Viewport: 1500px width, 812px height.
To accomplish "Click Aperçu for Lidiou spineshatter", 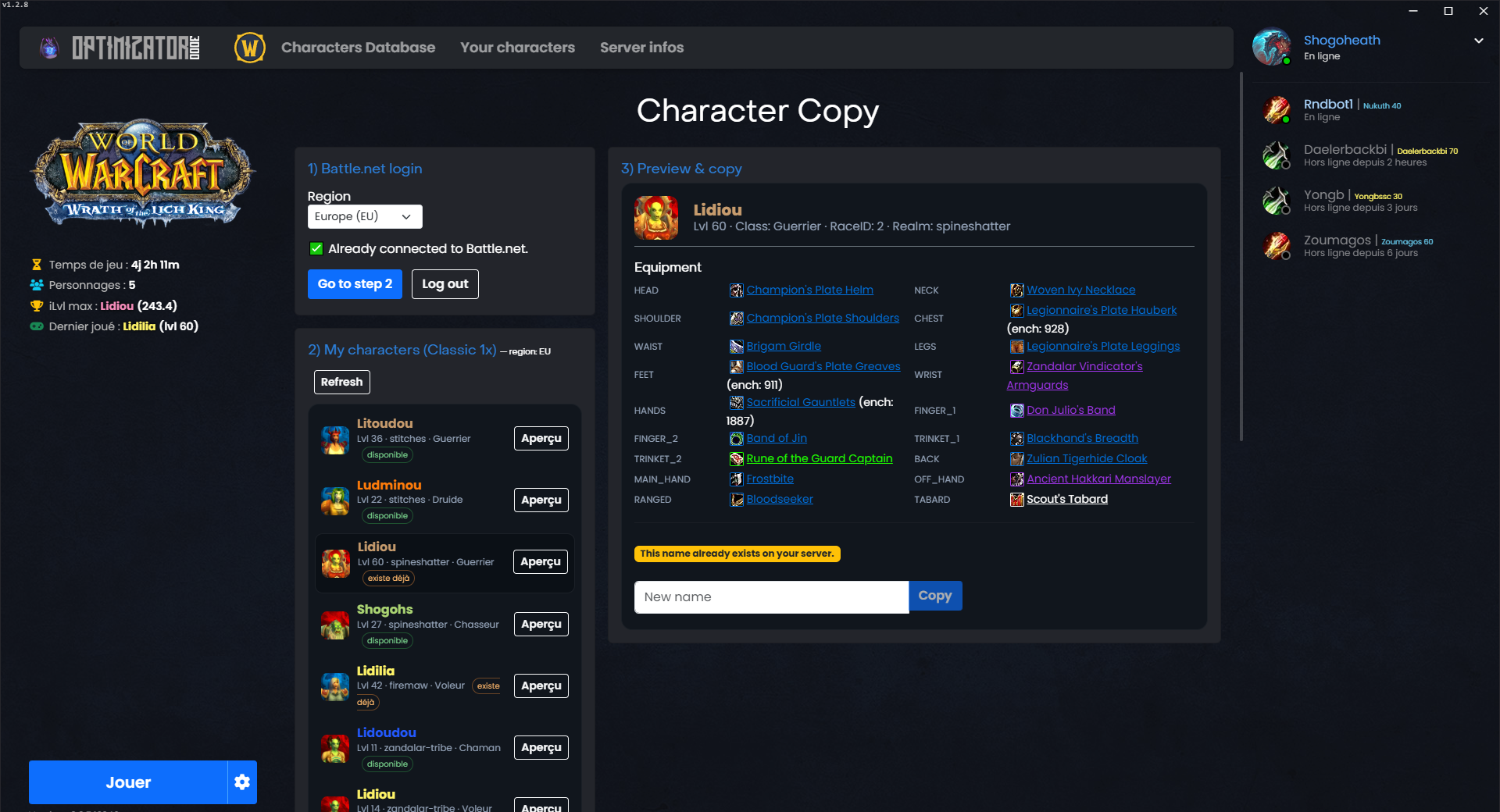I will 541,562.
